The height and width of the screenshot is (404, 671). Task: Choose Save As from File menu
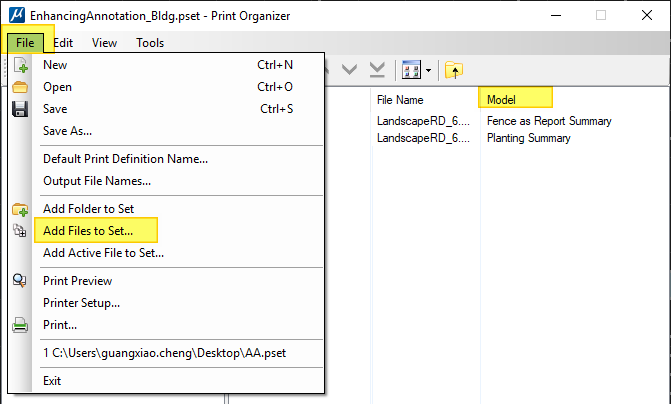tap(67, 131)
